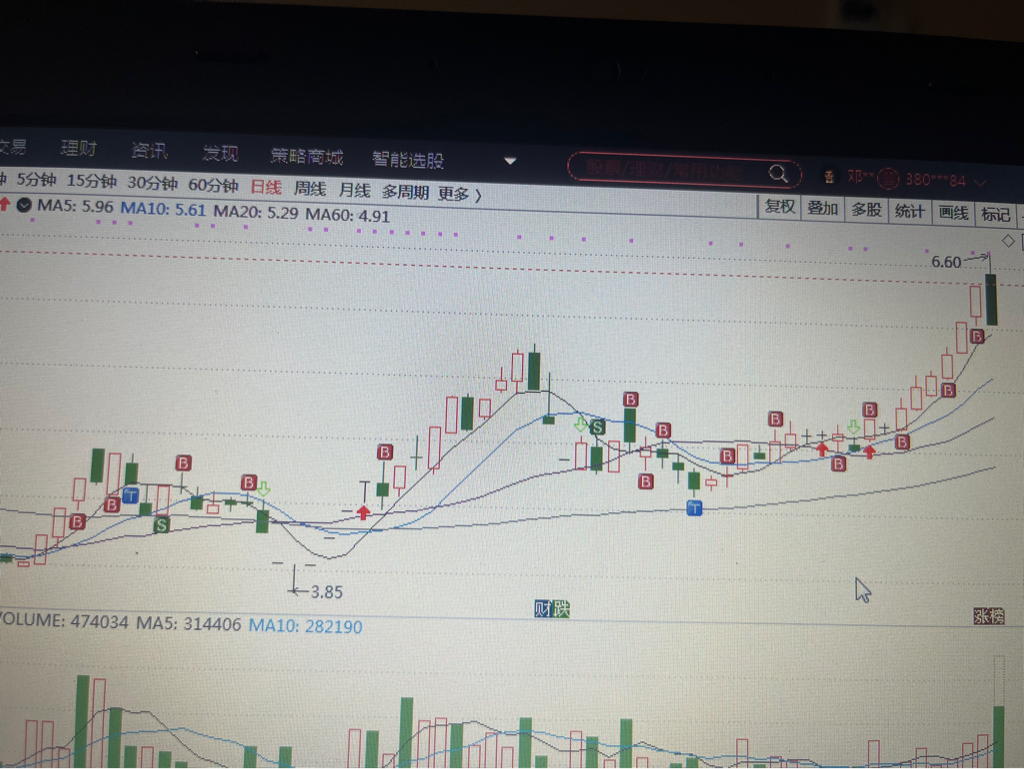Screen dimensions: 1024x769
Task: Switch to the 5分钟 period tab
Action: point(36,180)
